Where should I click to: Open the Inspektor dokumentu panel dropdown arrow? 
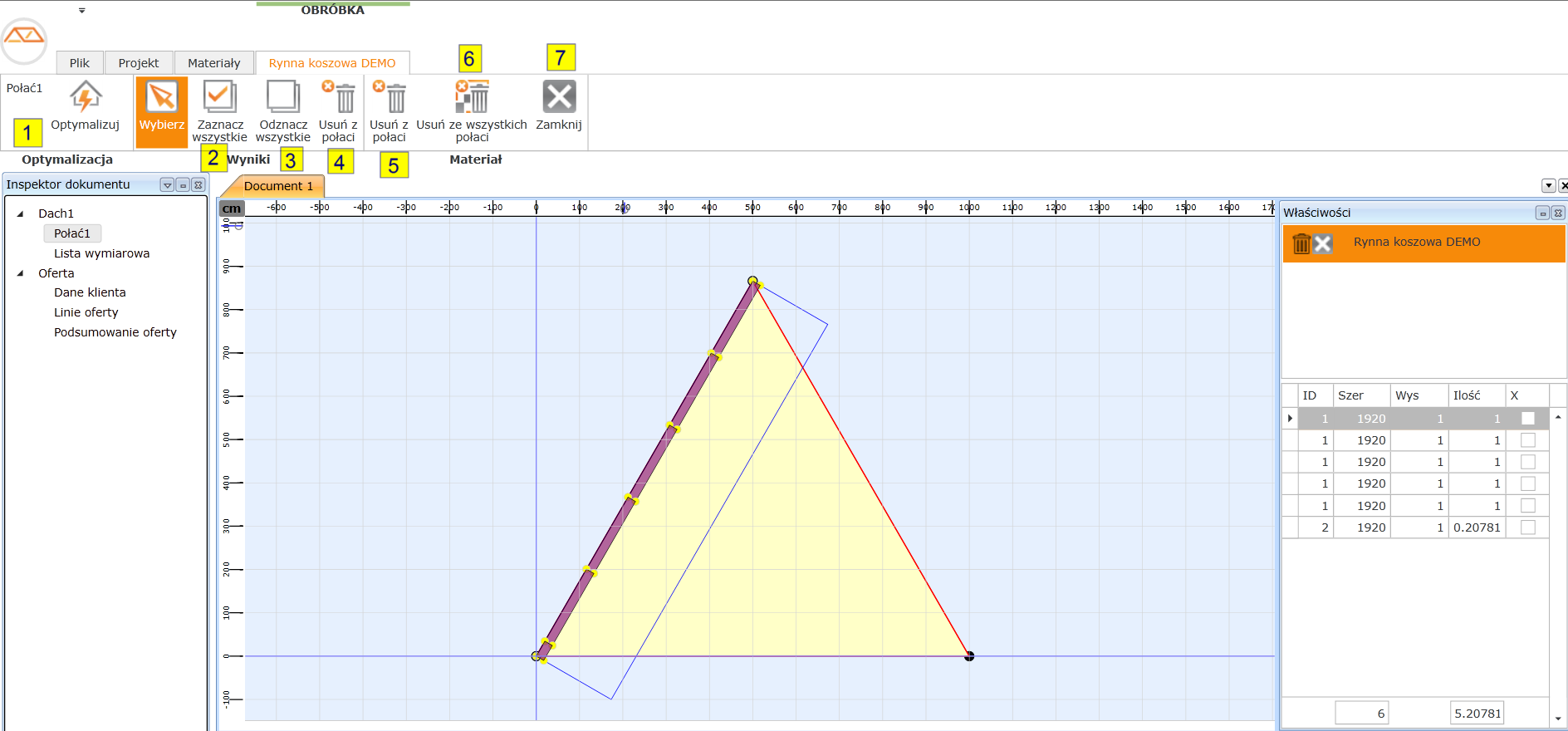pos(167,185)
